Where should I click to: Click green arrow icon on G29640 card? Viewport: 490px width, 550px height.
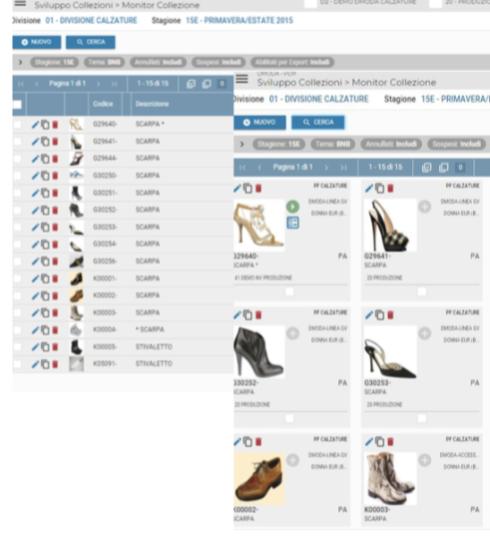pyautogui.click(x=293, y=207)
